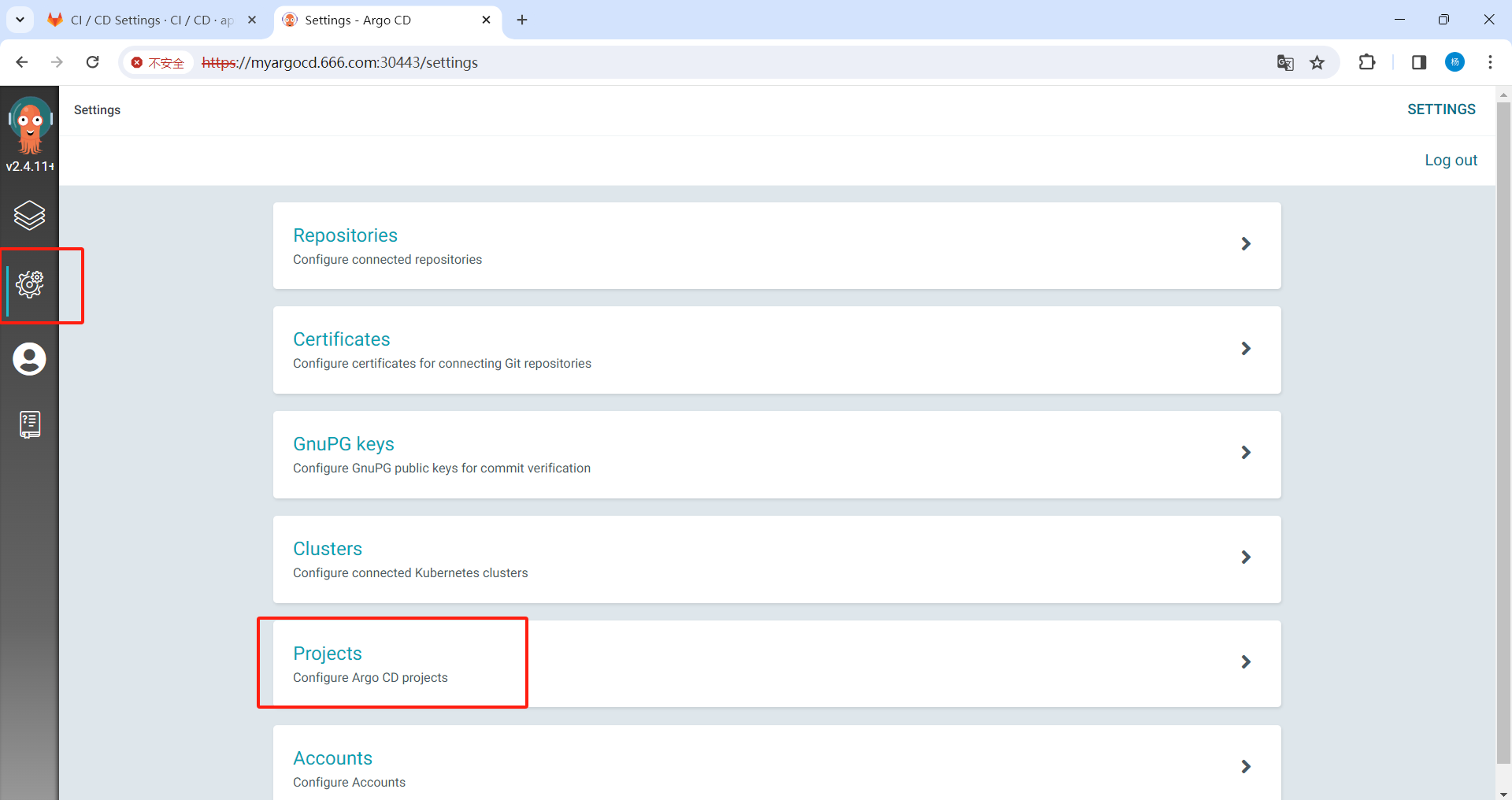Image resolution: width=1512 pixels, height=800 pixels.
Task: Reload the page
Action: click(x=92, y=62)
